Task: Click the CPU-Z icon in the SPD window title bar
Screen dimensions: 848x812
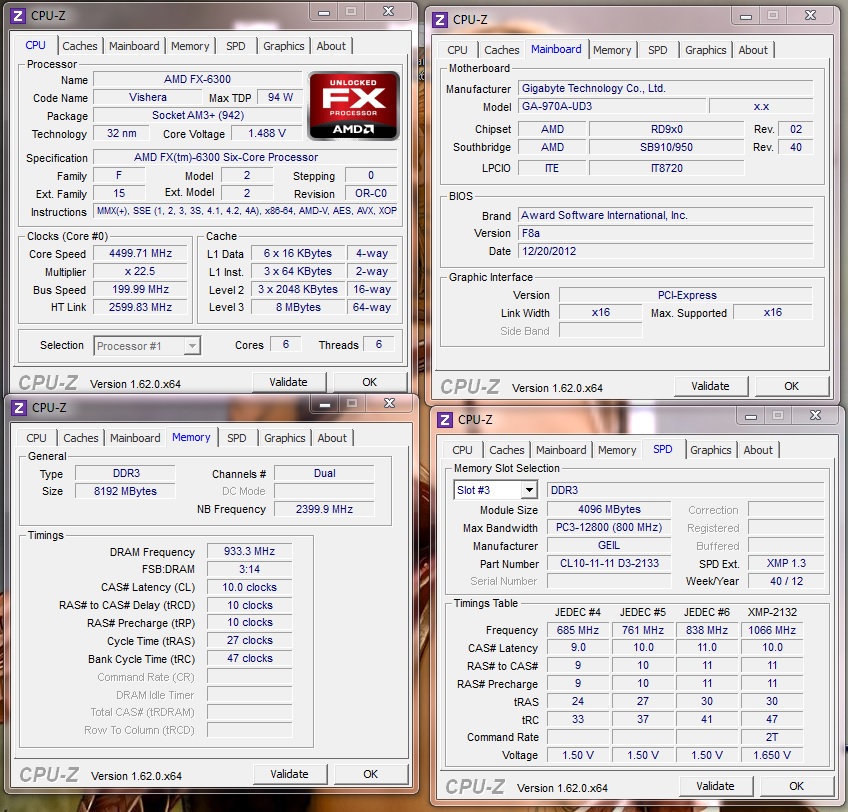Action: click(445, 420)
